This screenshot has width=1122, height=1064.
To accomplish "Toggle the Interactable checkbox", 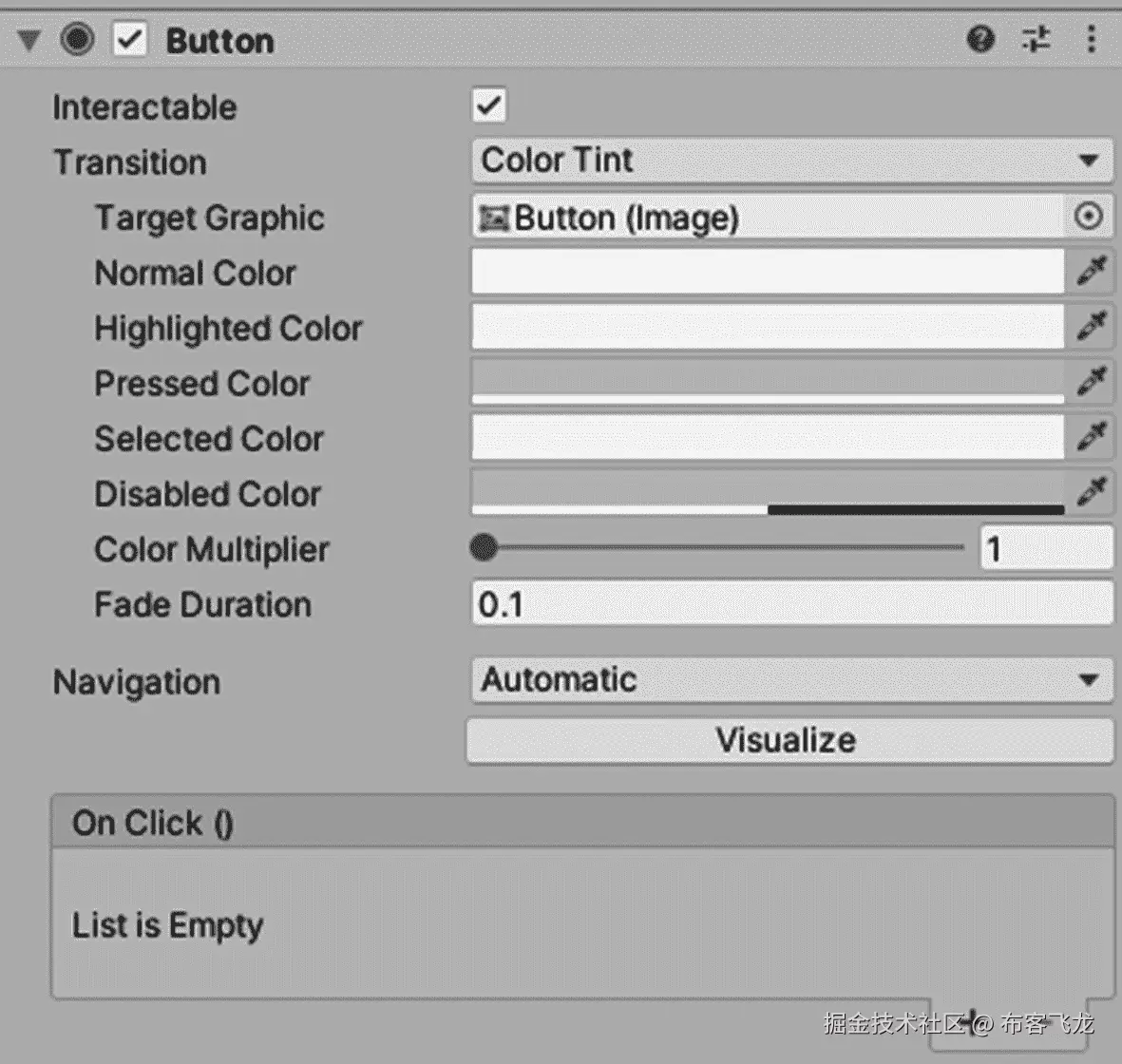I will (489, 105).
